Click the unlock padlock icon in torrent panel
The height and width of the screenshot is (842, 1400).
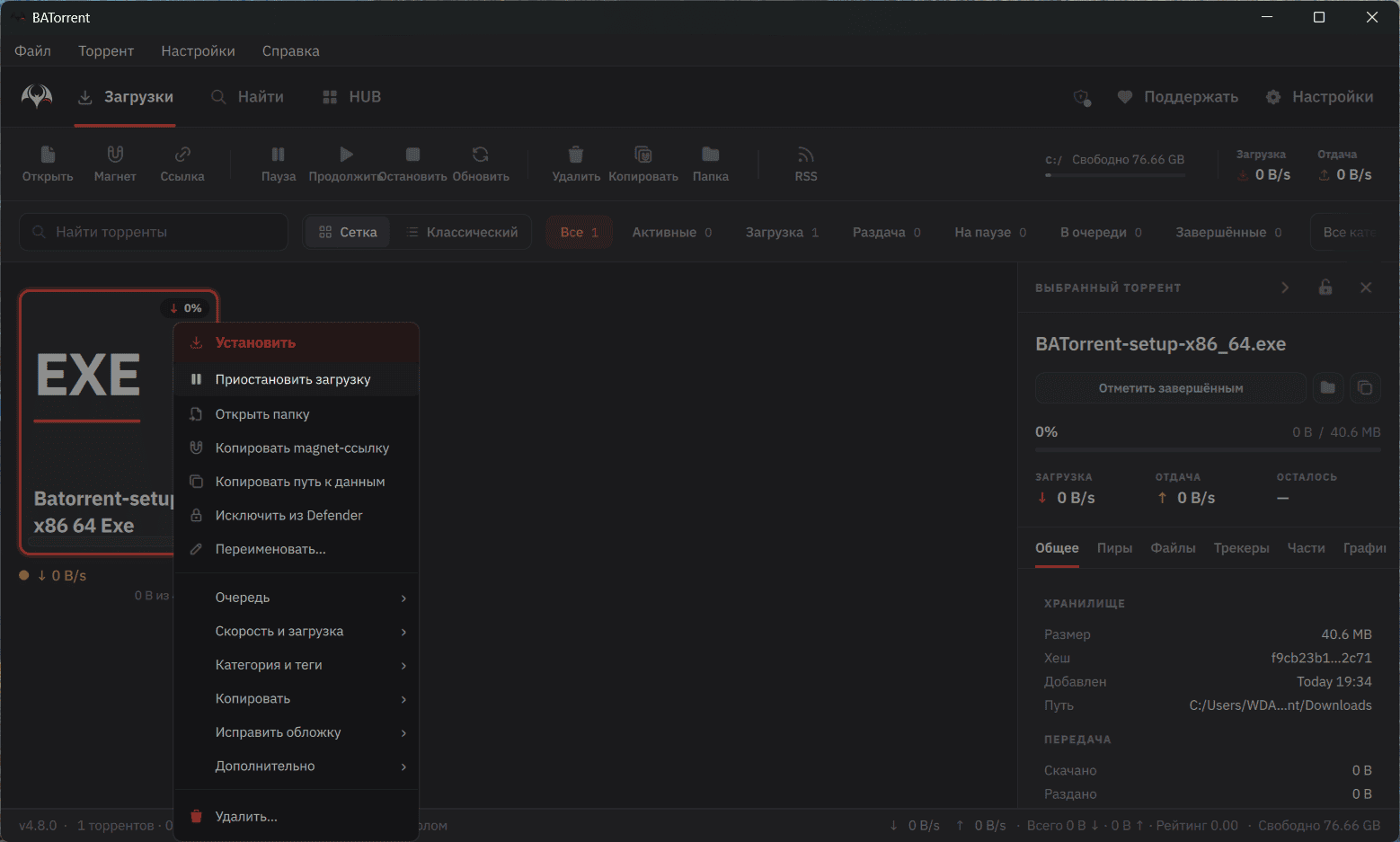[1325, 288]
